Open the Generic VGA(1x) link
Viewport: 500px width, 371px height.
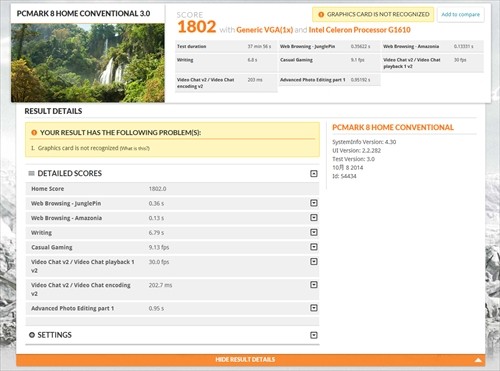(264, 30)
